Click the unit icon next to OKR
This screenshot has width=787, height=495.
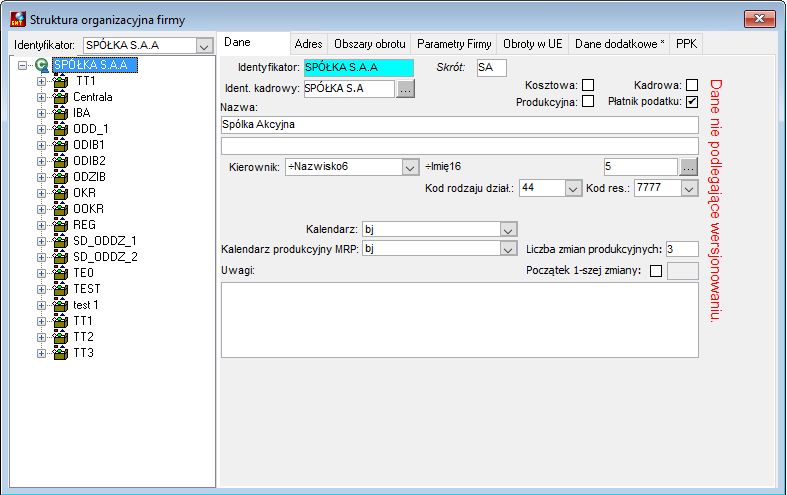click(x=60, y=193)
